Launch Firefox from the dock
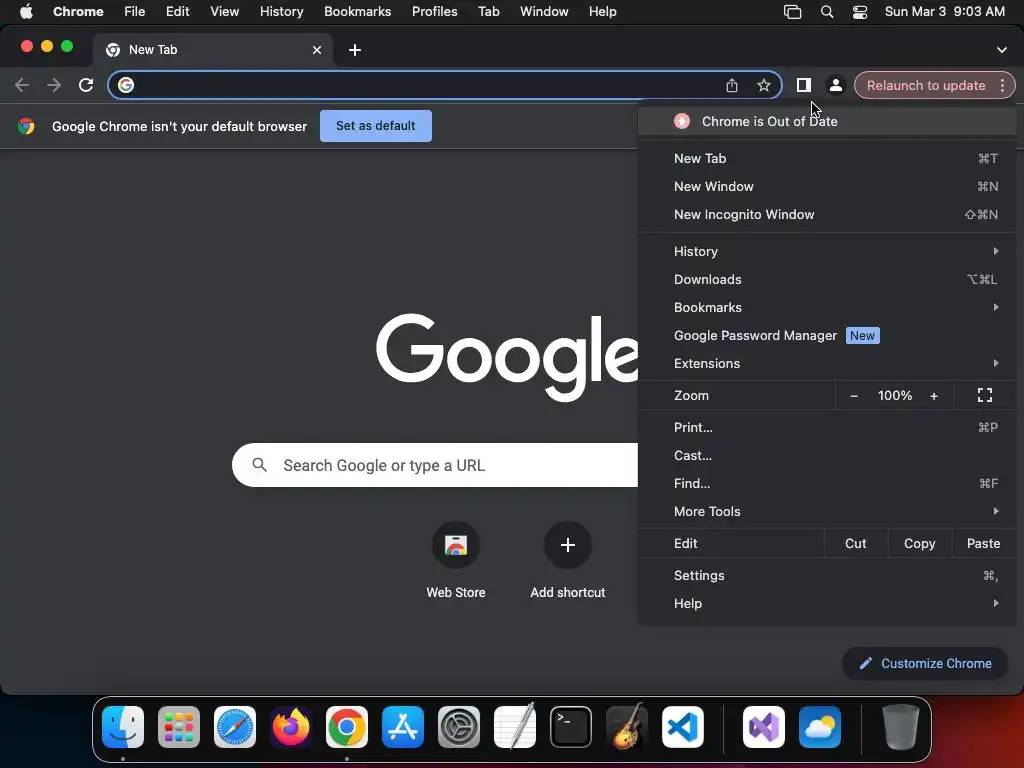 coord(291,727)
